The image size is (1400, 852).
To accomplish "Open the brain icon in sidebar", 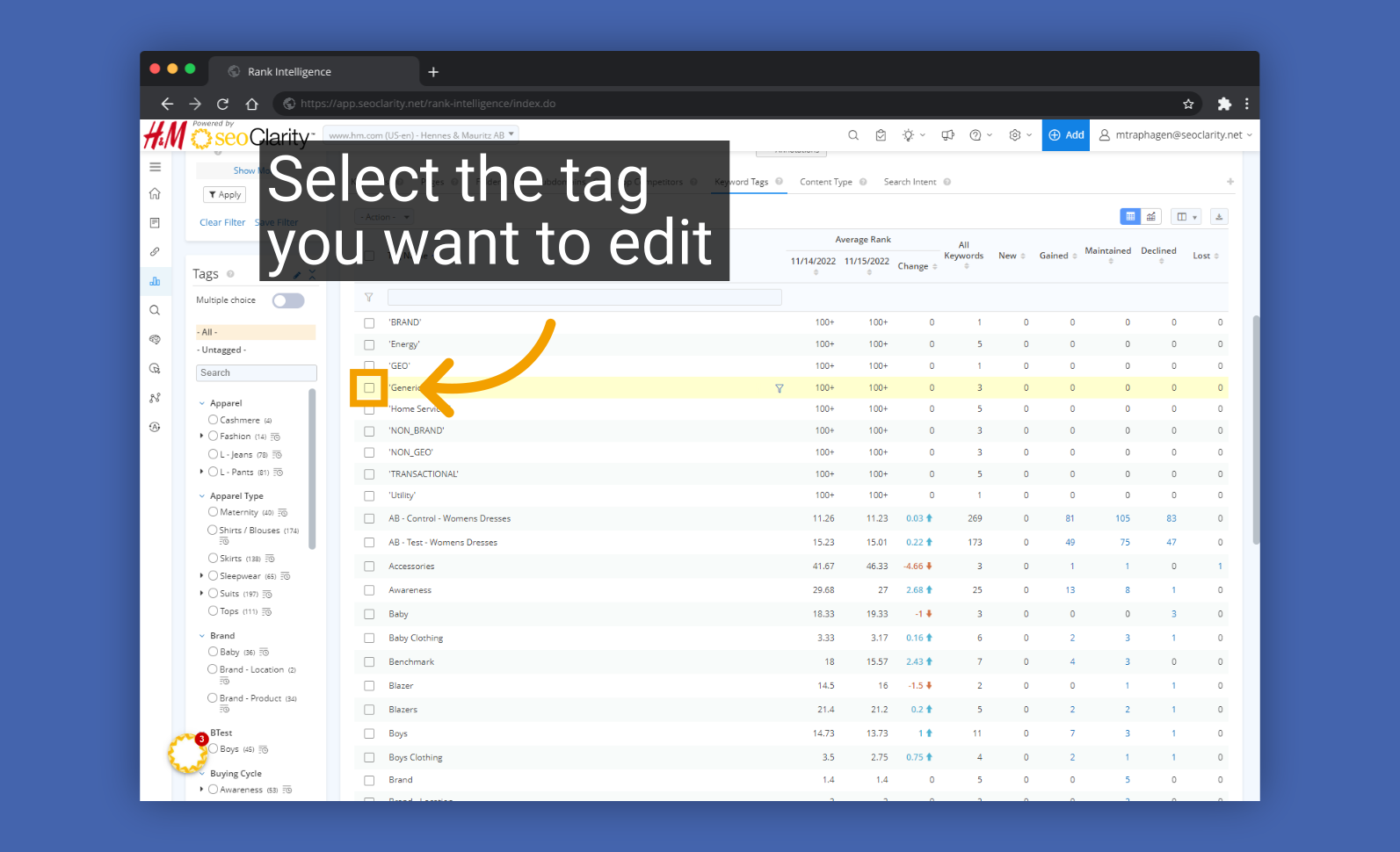I will click(155, 339).
